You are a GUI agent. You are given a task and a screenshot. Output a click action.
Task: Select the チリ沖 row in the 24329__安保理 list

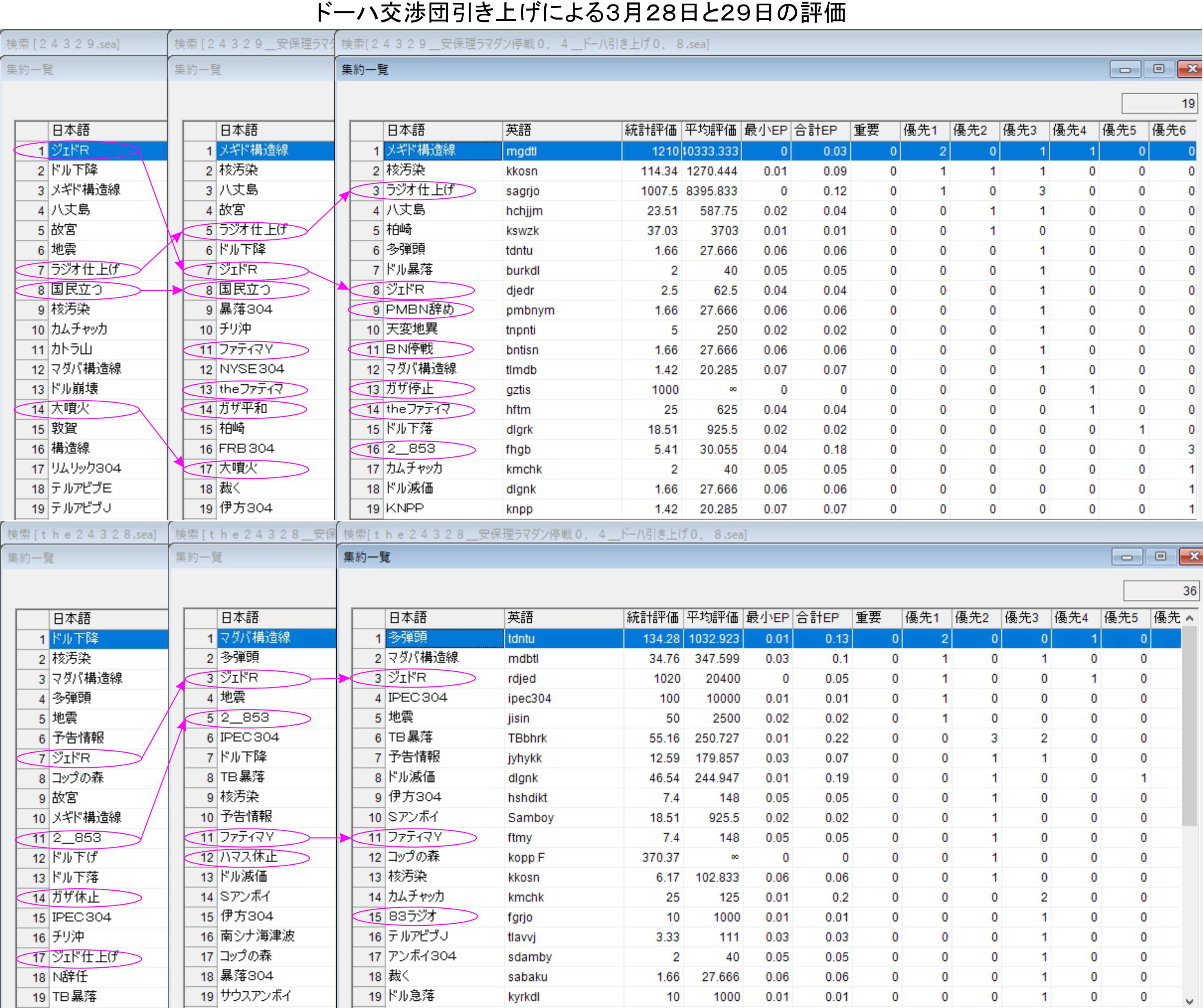(x=259, y=329)
